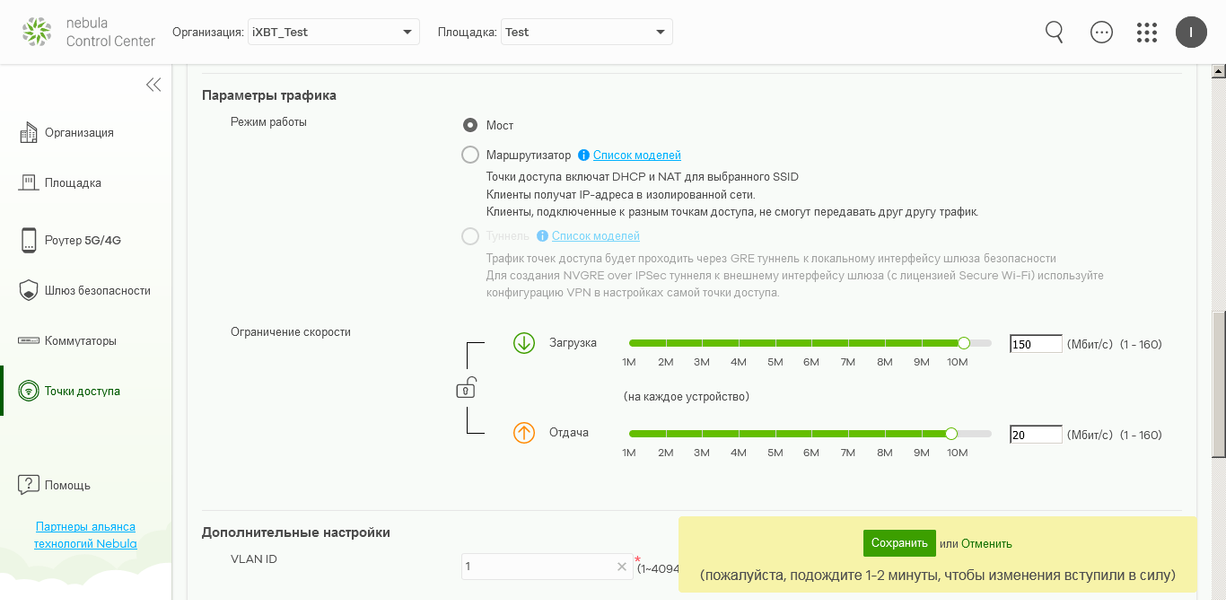Image resolution: width=1226 pixels, height=600 pixels.
Task: Collapse the sidebar with double chevron
Action: [153, 85]
